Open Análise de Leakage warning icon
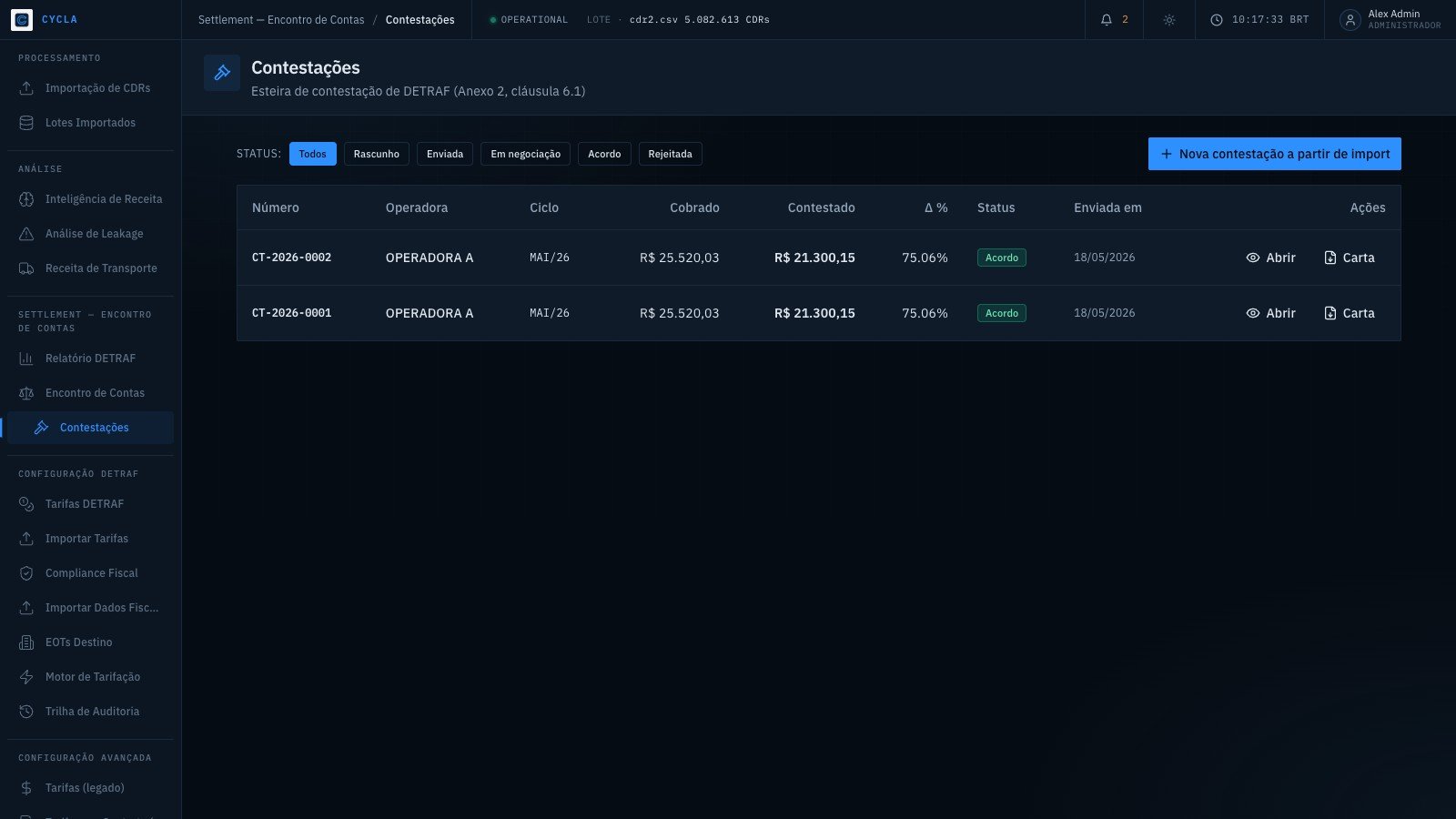 tap(26, 234)
